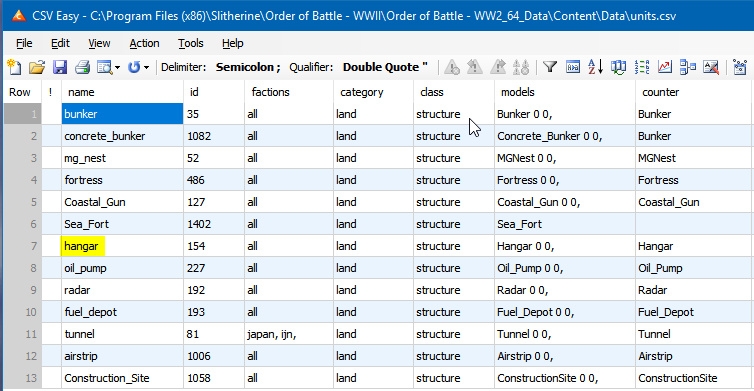Click the 'Concrete_Bunker 0 0,' models cell
This screenshot has height=391, width=754.
[x=565, y=136]
